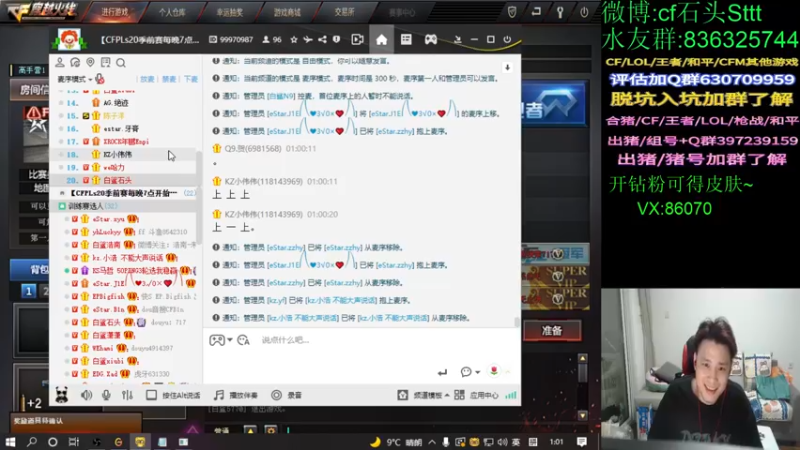Search users with the magnifier icon
This screenshot has height=450, width=800.
pos(121,63)
